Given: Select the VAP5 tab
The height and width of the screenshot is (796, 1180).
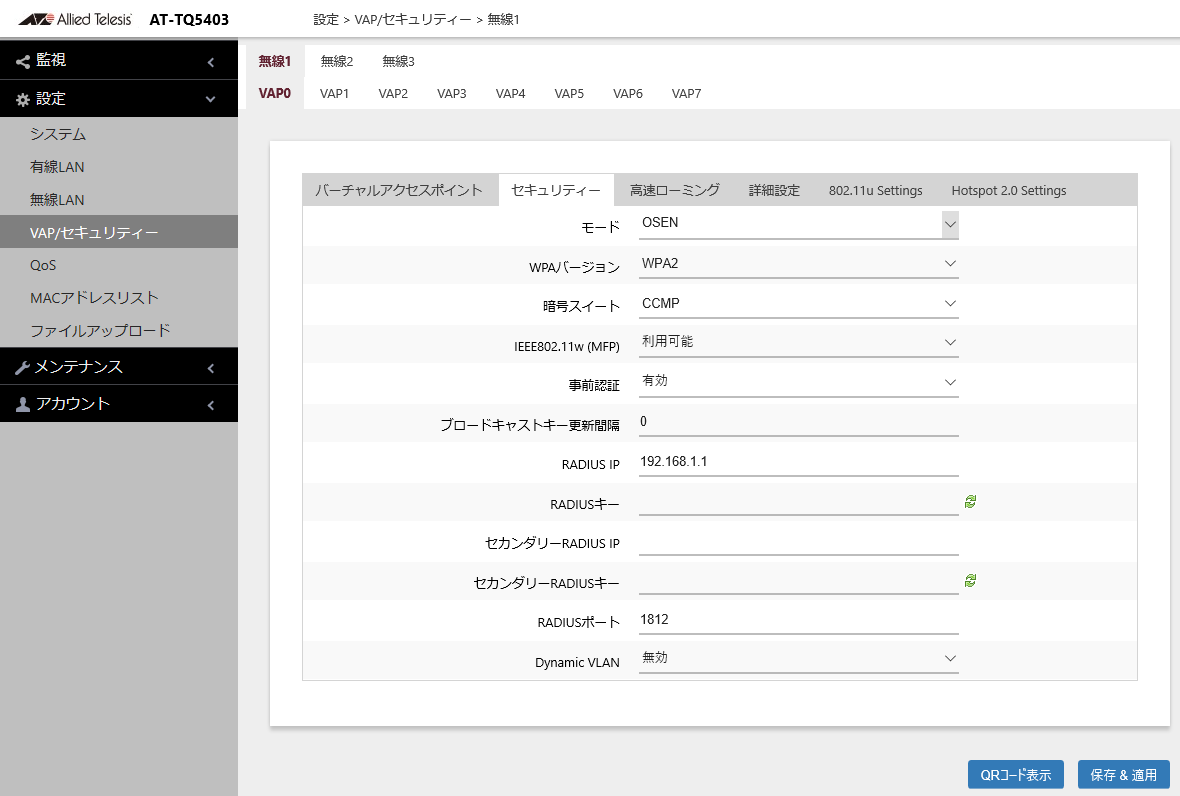Looking at the screenshot, I should pyautogui.click(x=569, y=93).
